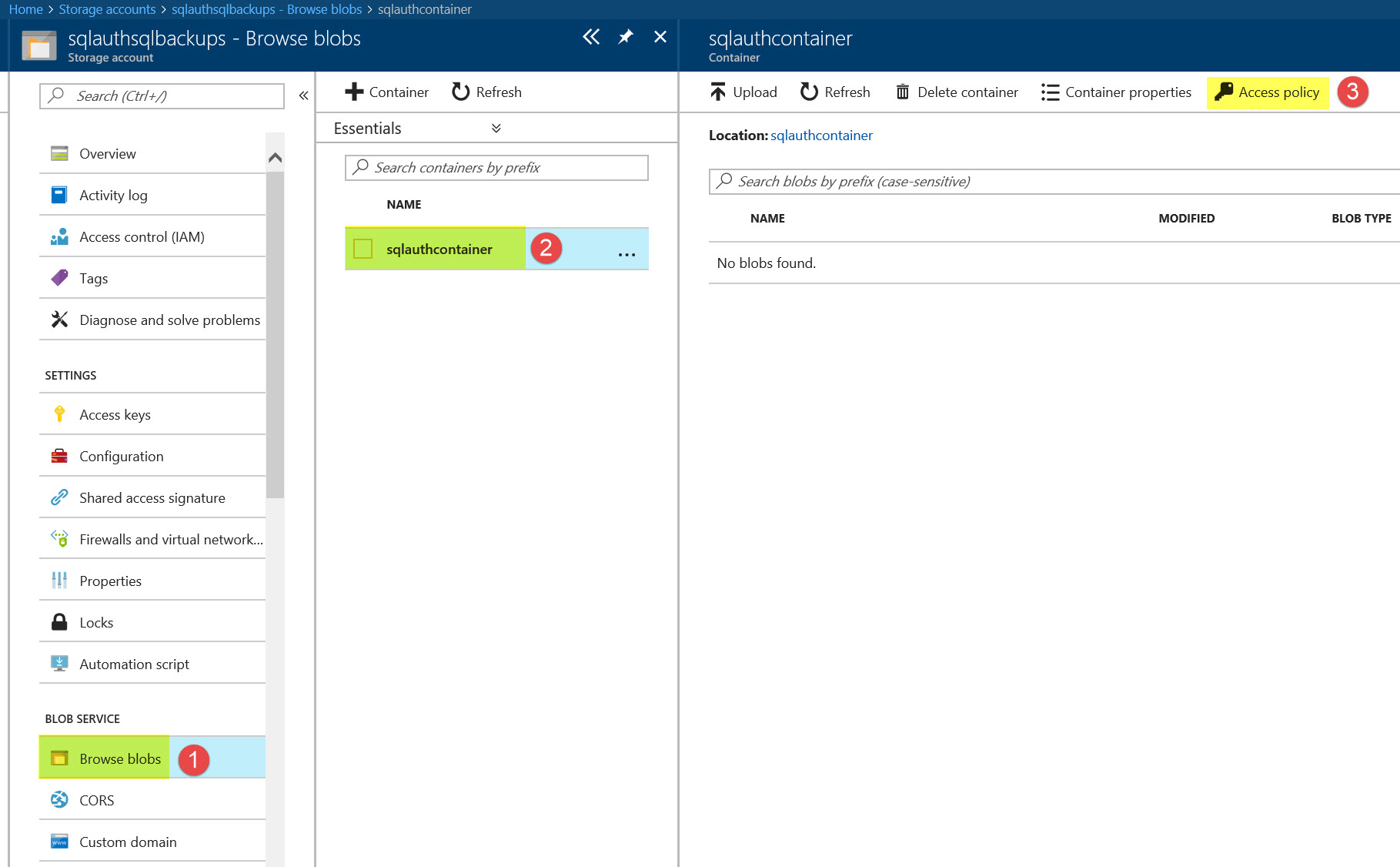Click the Automation script icon

(x=59, y=664)
